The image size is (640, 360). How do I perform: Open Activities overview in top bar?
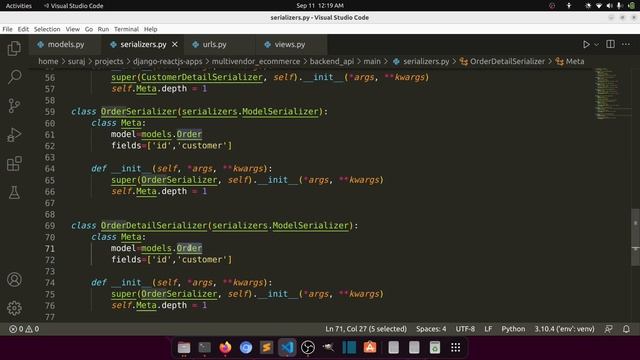click(18, 6)
